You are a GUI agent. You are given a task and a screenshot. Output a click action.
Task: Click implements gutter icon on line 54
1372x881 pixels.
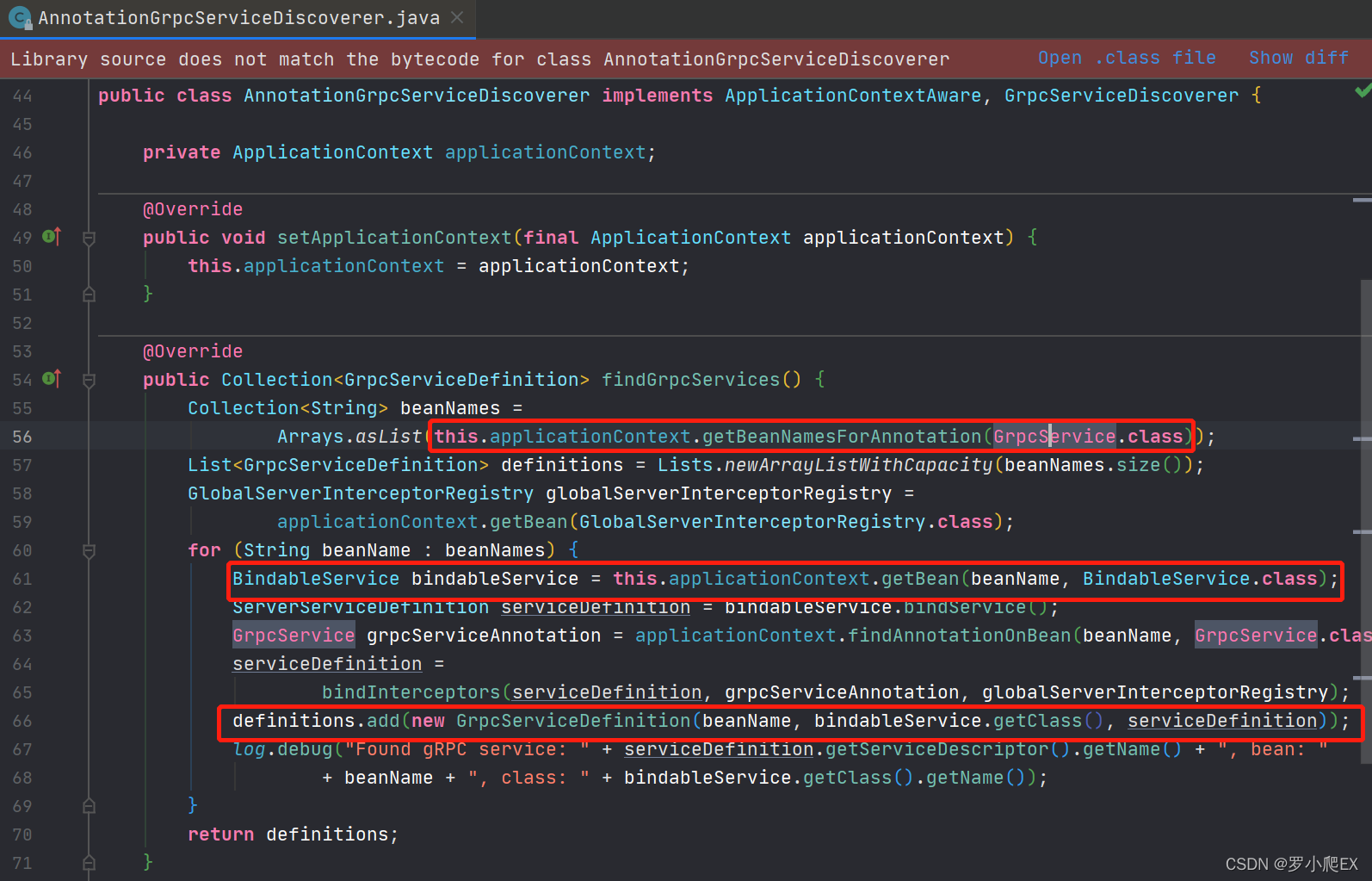point(52,378)
